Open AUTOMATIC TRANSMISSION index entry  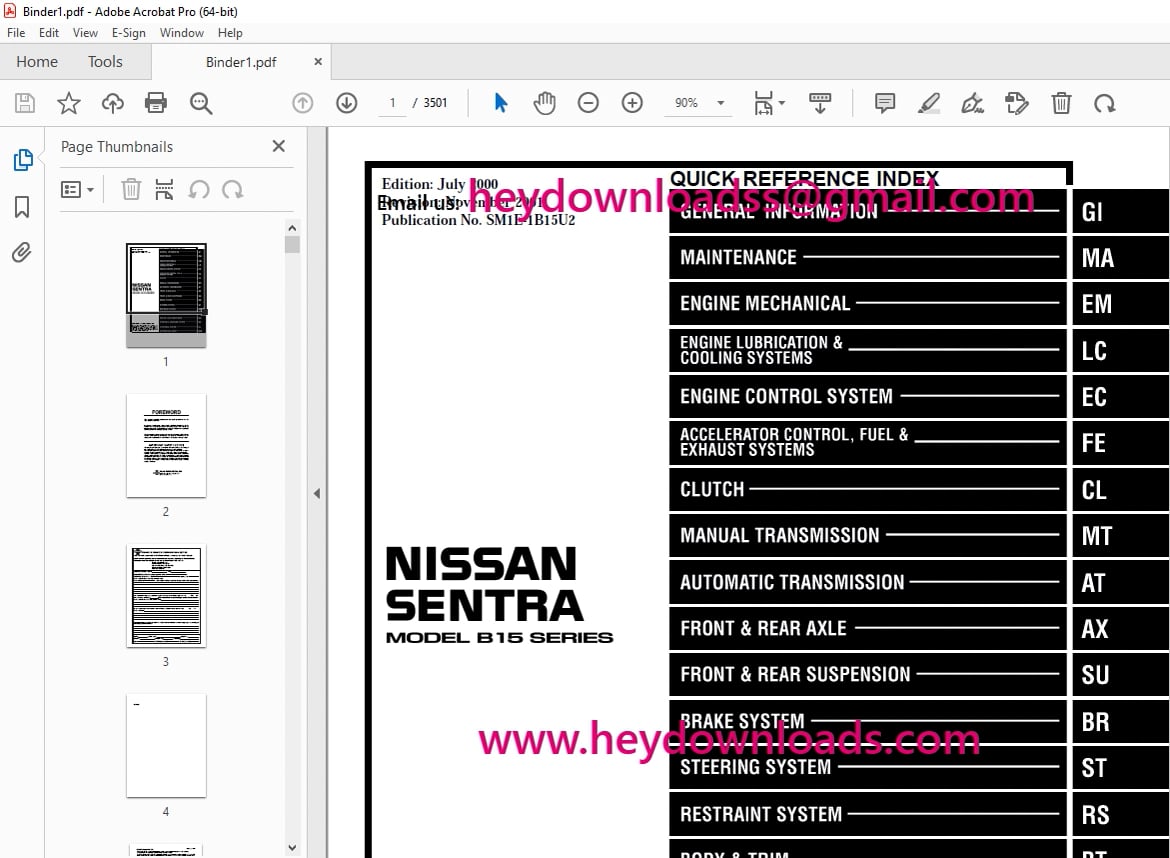click(x=868, y=582)
